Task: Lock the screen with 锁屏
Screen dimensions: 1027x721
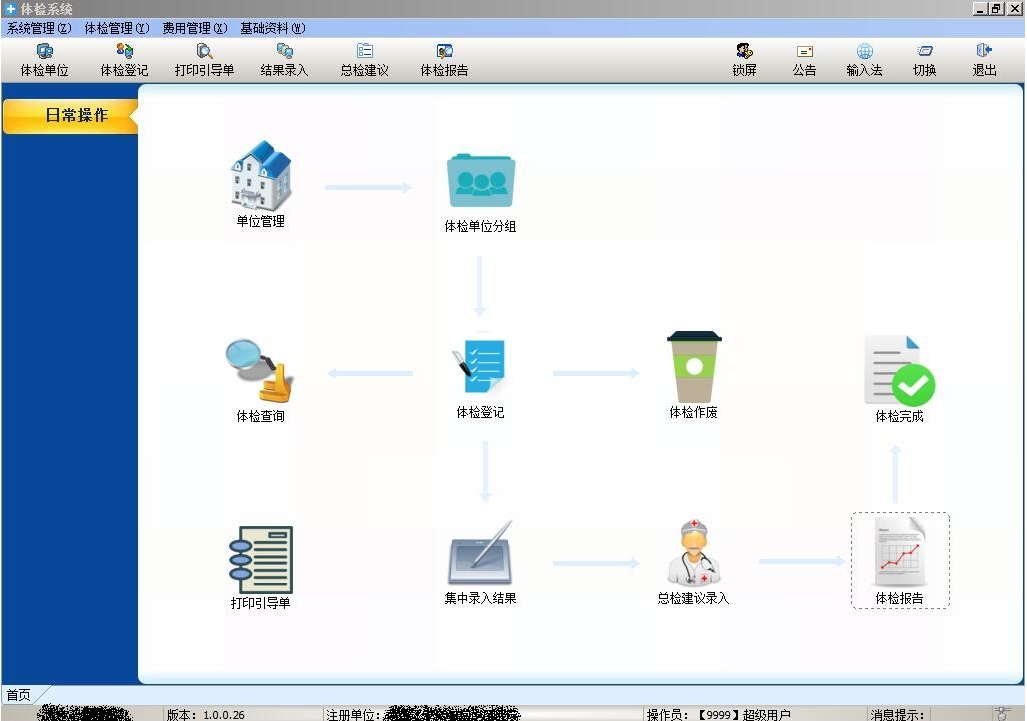Action: click(744, 60)
